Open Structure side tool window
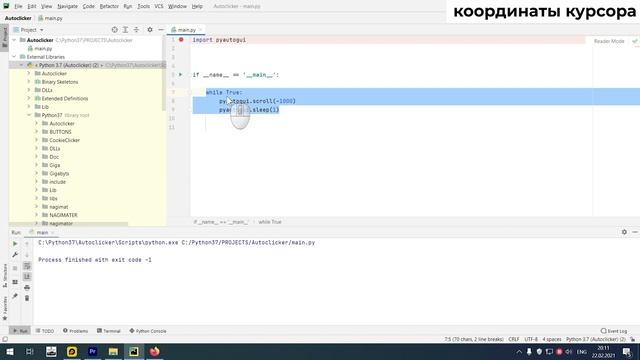The width and height of the screenshot is (640, 360). [x=5, y=276]
